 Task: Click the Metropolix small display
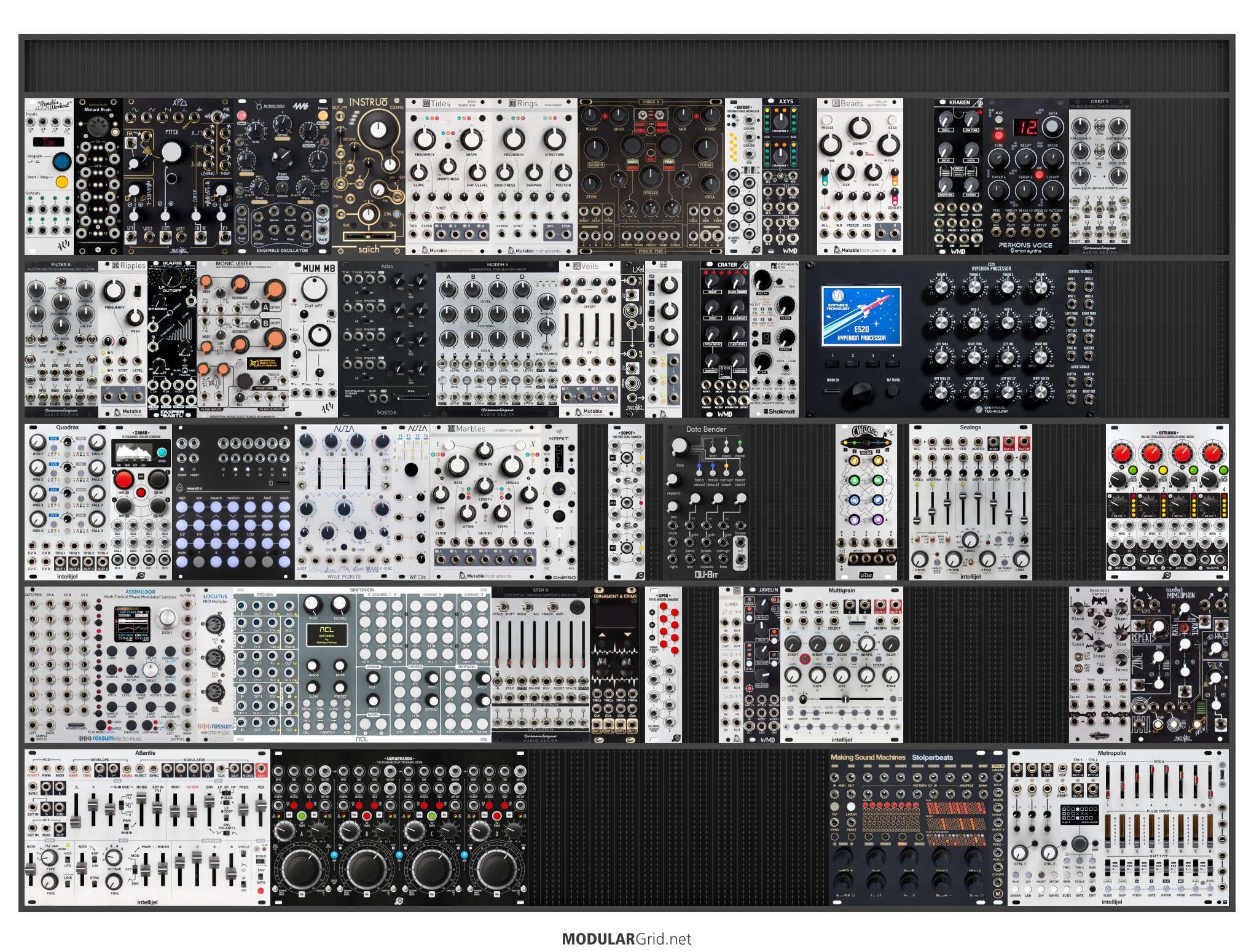pyautogui.click(x=1079, y=815)
